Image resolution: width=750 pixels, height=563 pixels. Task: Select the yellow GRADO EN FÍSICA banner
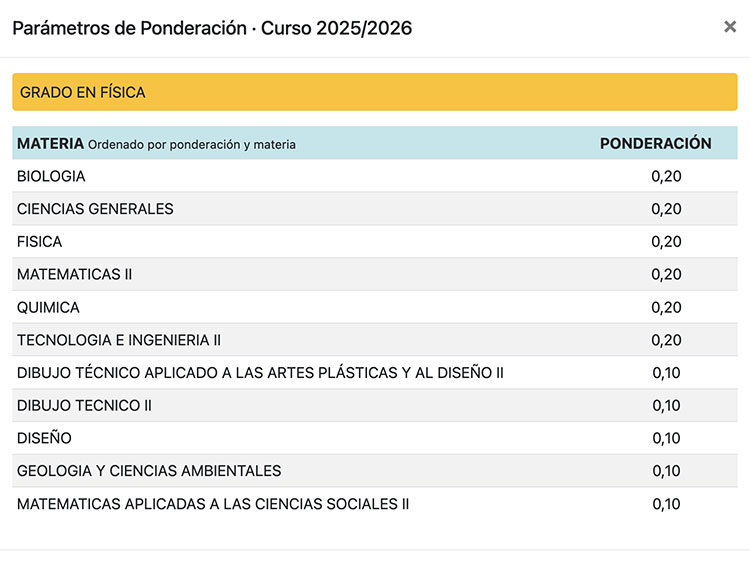[x=374, y=92]
